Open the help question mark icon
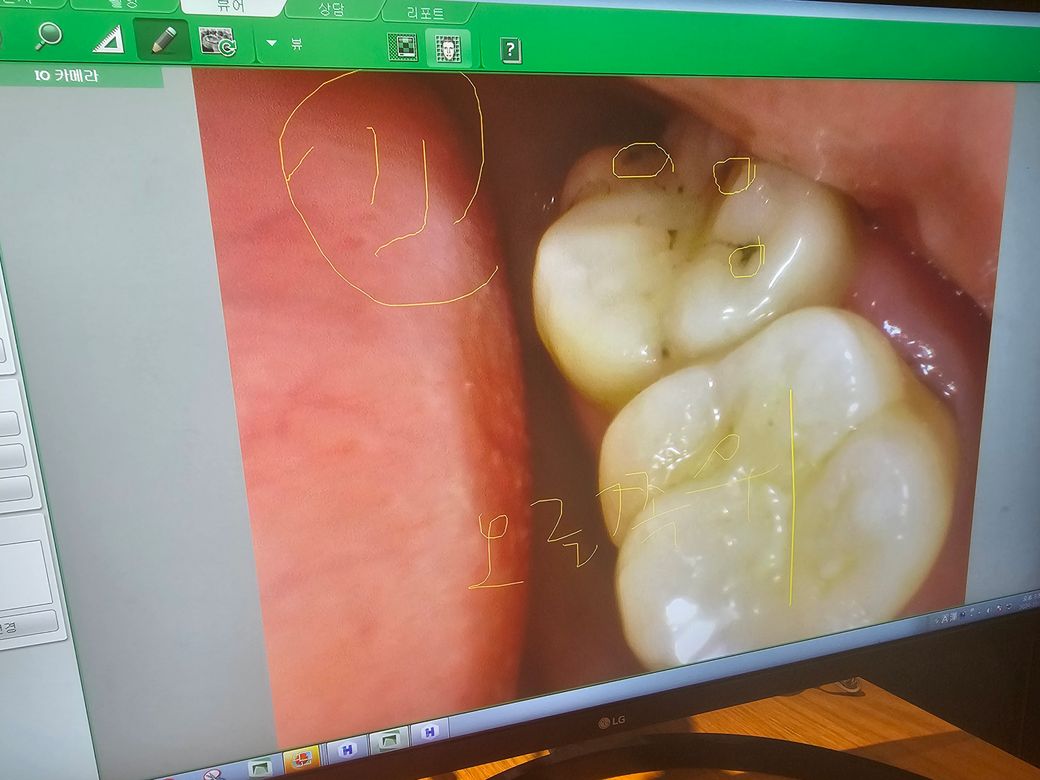1040x780 pixels. [511, 51]
